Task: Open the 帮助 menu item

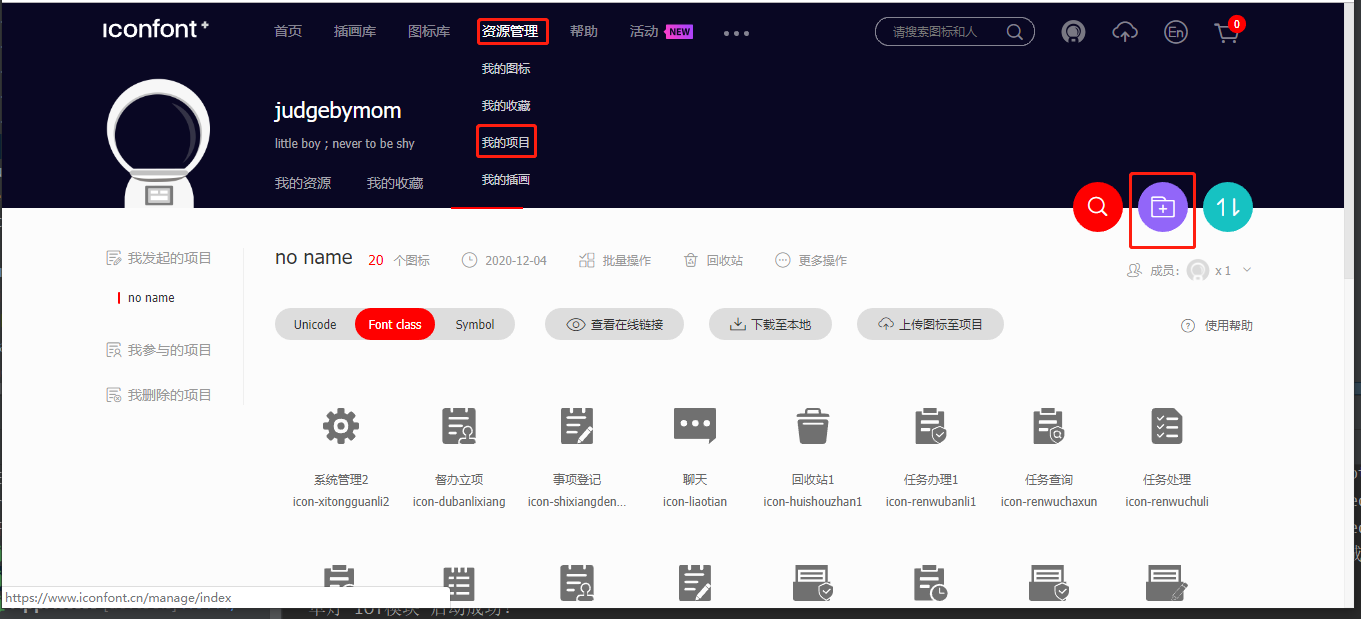Action: (584, 31)
